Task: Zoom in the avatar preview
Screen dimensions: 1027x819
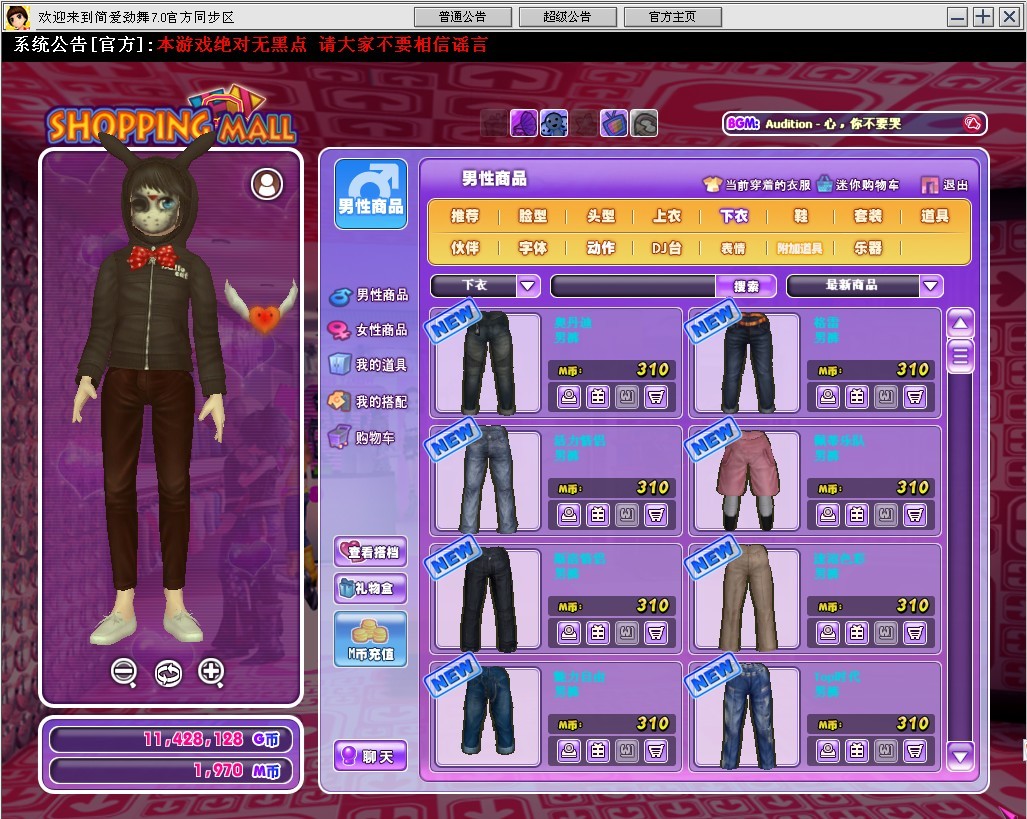Action: pyautogui.click(x=211, y=672)
